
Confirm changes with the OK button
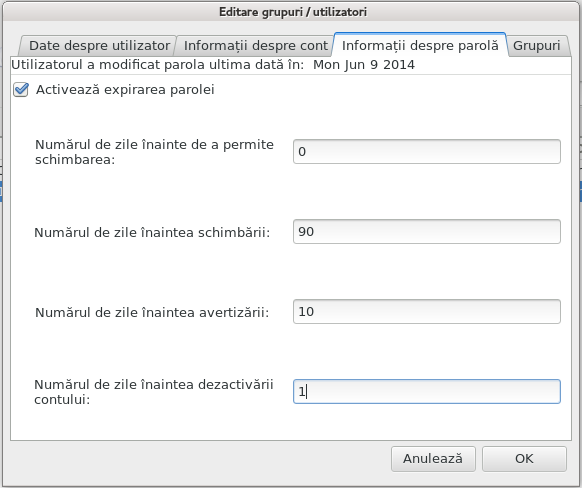pos(524,459)
